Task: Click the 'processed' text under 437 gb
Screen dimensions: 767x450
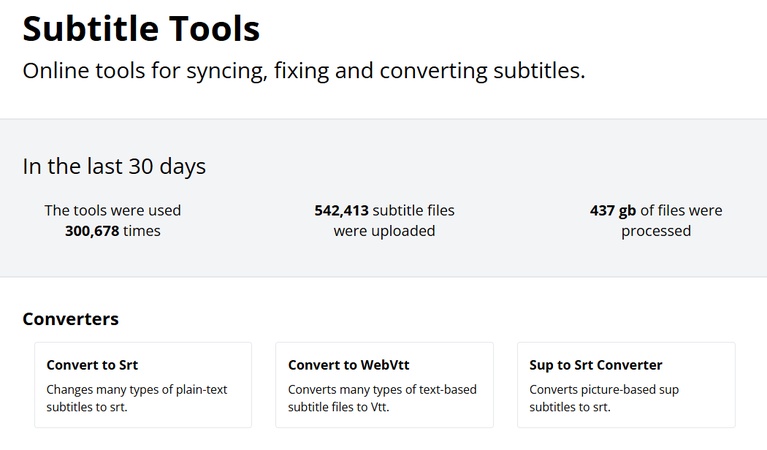Action: click(656, 231)
